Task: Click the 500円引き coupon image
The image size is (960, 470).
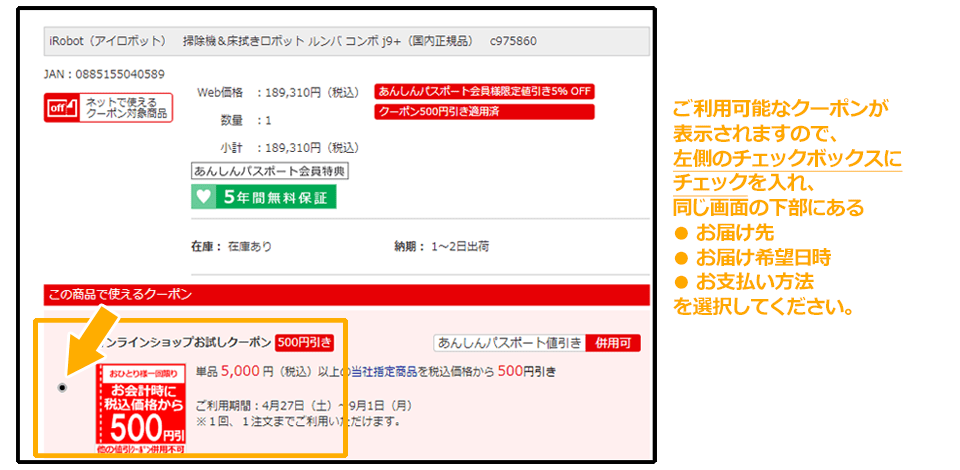Action: click(141, 409)
